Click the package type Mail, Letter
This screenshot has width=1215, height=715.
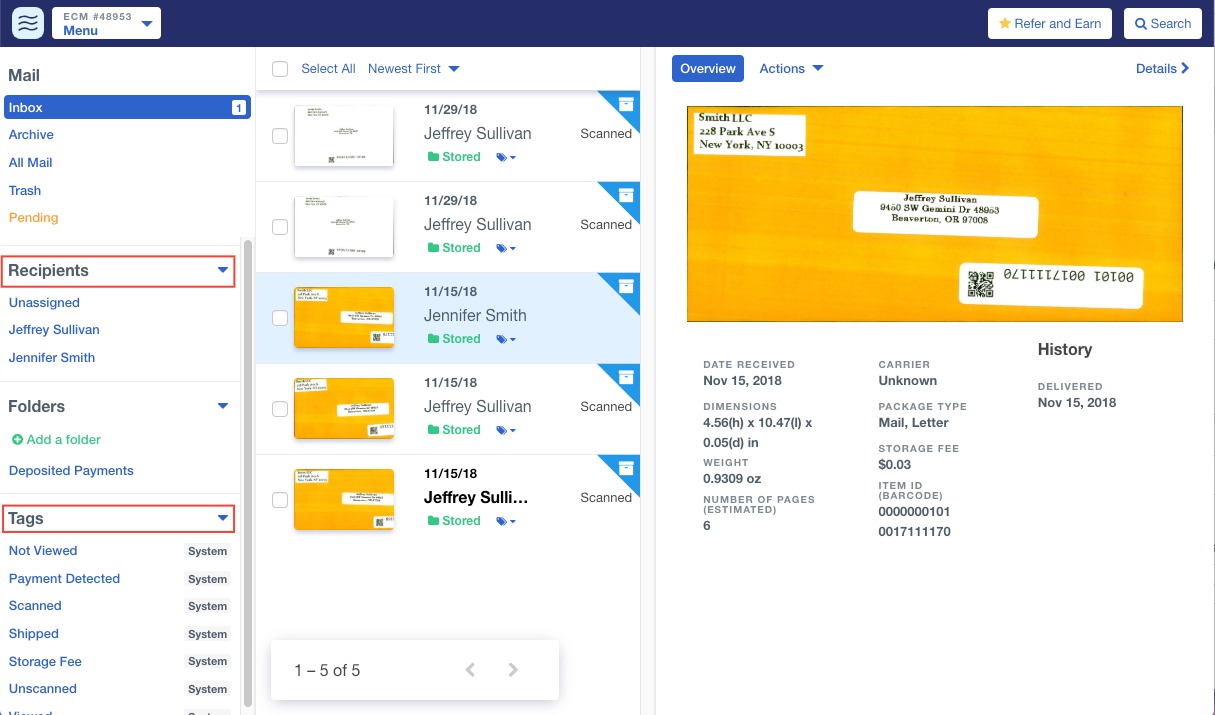point(914,423)
